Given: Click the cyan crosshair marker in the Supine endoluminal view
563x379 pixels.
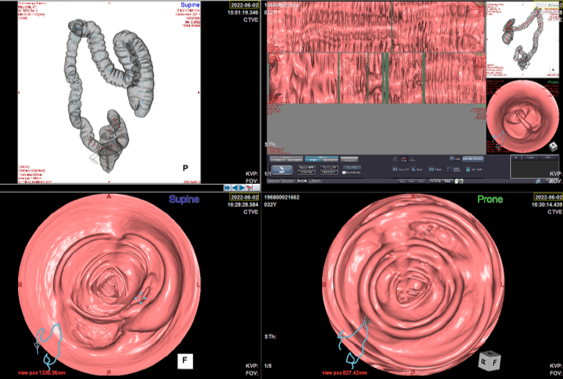Looking at the screenshot, I should [140, 298].
